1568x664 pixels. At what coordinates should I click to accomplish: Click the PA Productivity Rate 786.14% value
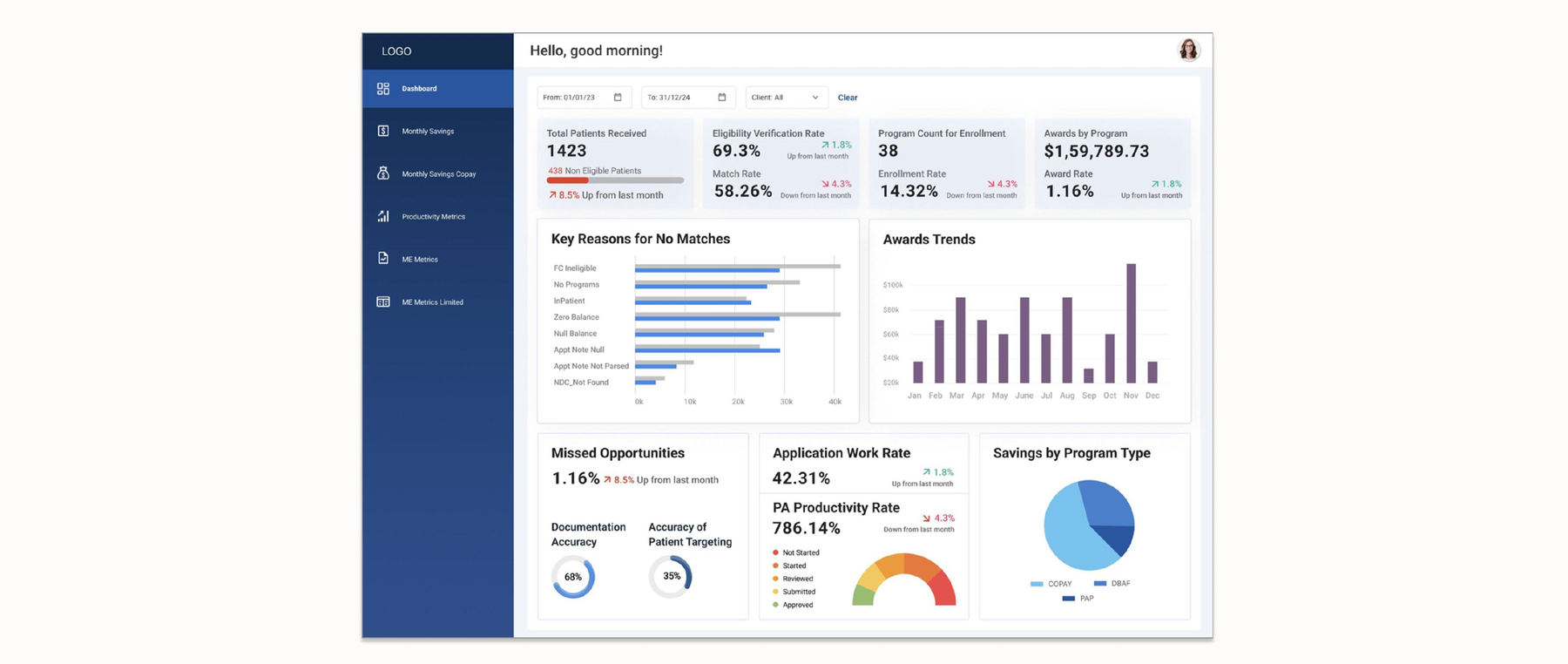click(807, 528)
